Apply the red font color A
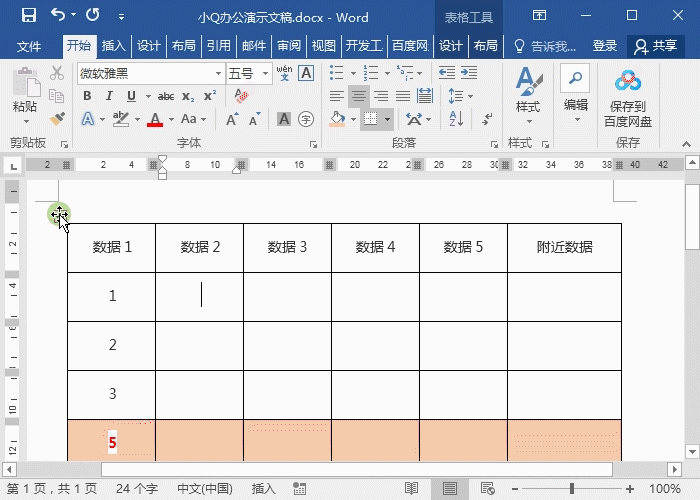Viewport: 700px width, 500px height. coord(155,119)
